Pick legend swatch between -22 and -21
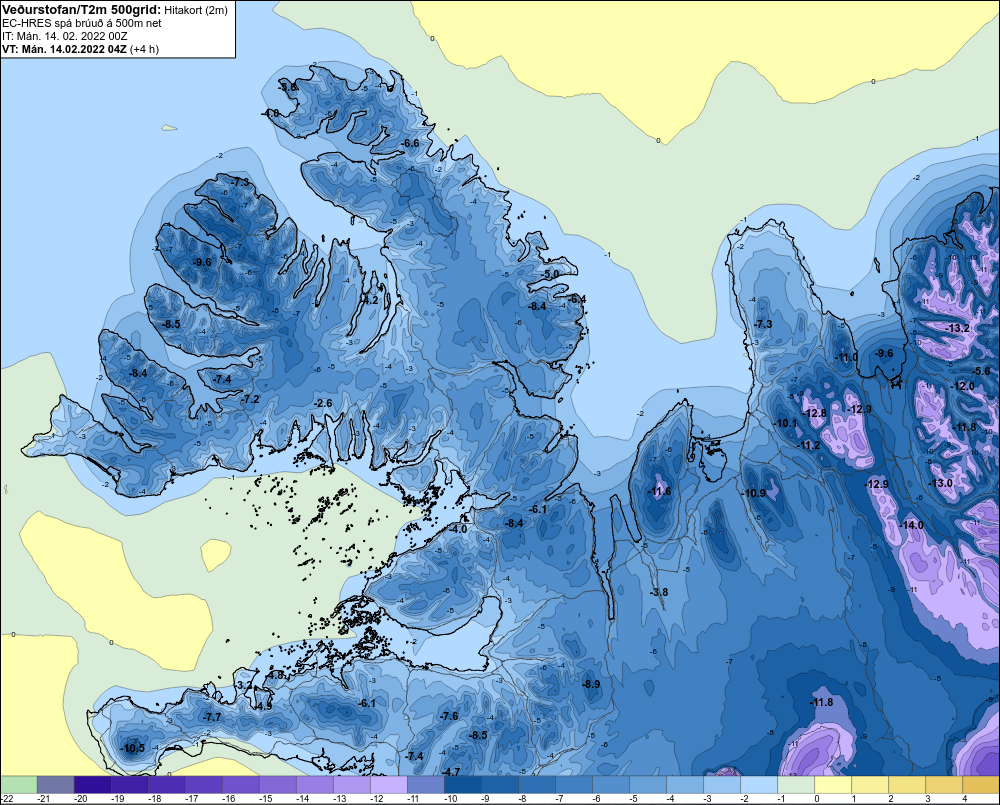The width and height of the screenshot is (1000, 805). pos(19,785)
